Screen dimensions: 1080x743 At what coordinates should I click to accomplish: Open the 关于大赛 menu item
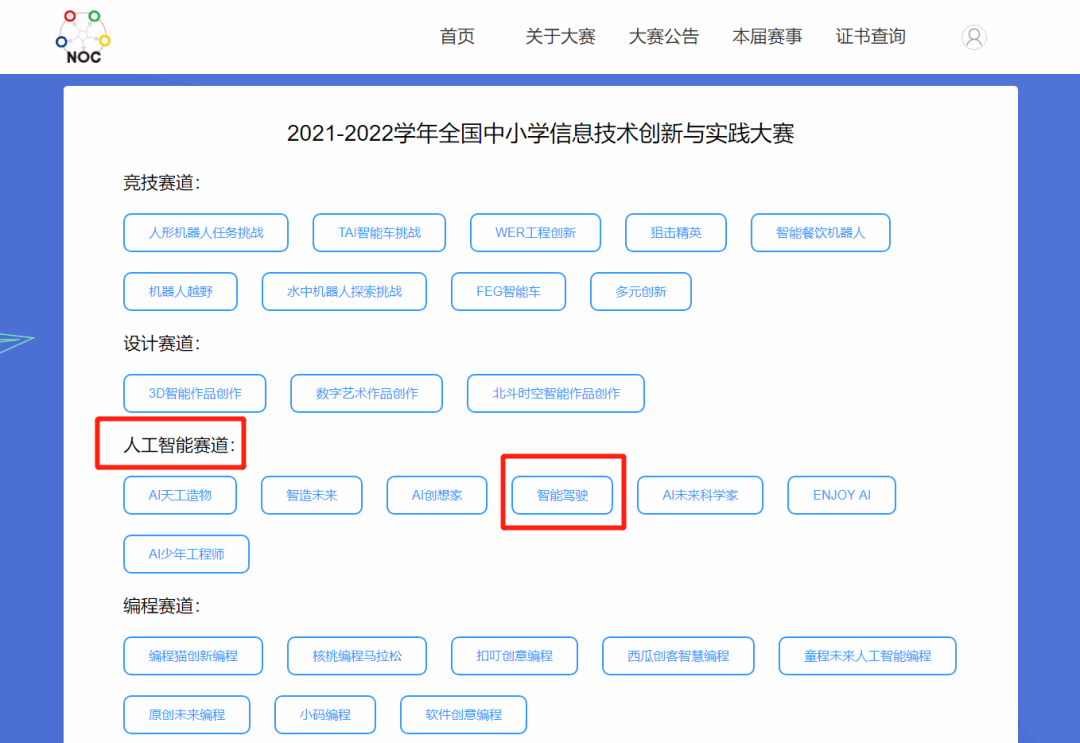[x=560, y=36]
